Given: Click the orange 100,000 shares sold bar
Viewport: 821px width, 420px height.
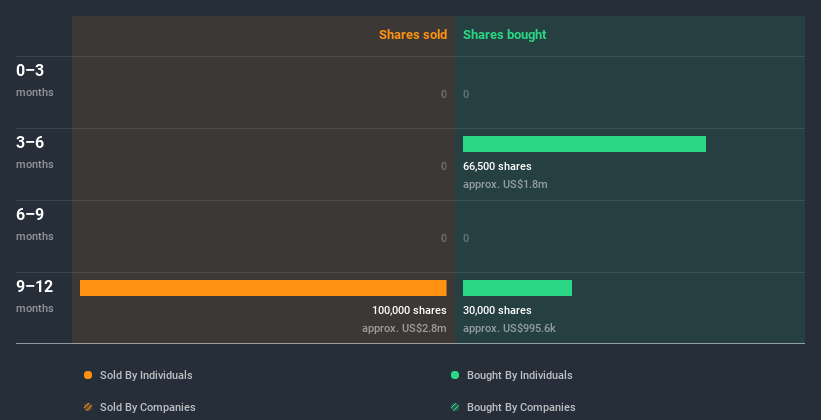Looking at the screenshot, I should click(263, 288).
